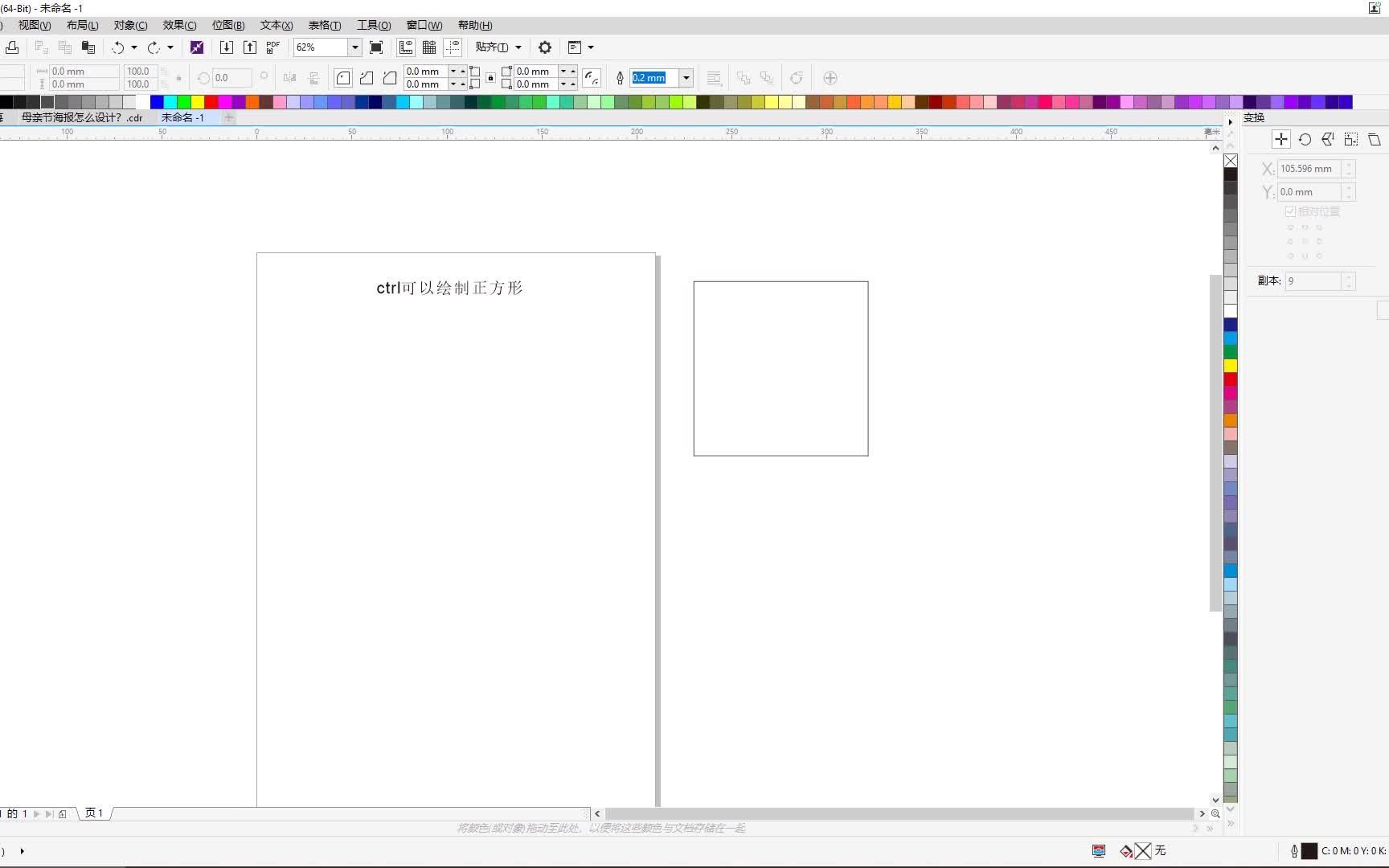Image resolution: width=1389 pixels, height=868 pixels.
Task: Open the Bitmaps (位图) menu
Action: (228, 25)
